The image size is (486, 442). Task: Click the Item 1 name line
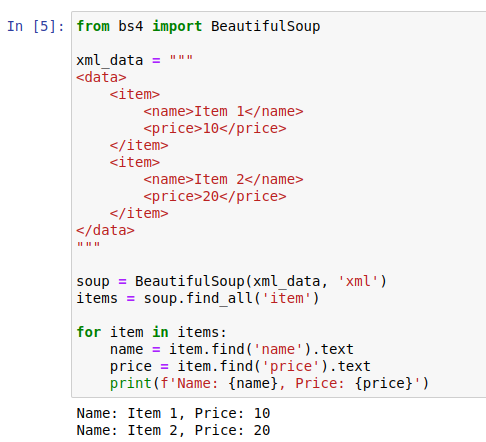223,111
